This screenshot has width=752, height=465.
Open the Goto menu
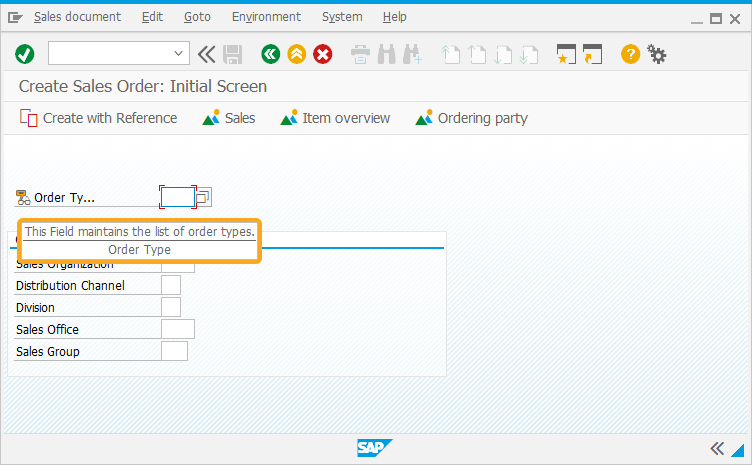(x=197, y=17)
